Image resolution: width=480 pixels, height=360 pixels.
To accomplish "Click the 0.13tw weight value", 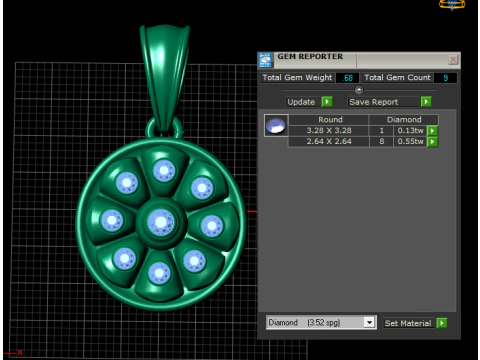I will click(410, 131).
